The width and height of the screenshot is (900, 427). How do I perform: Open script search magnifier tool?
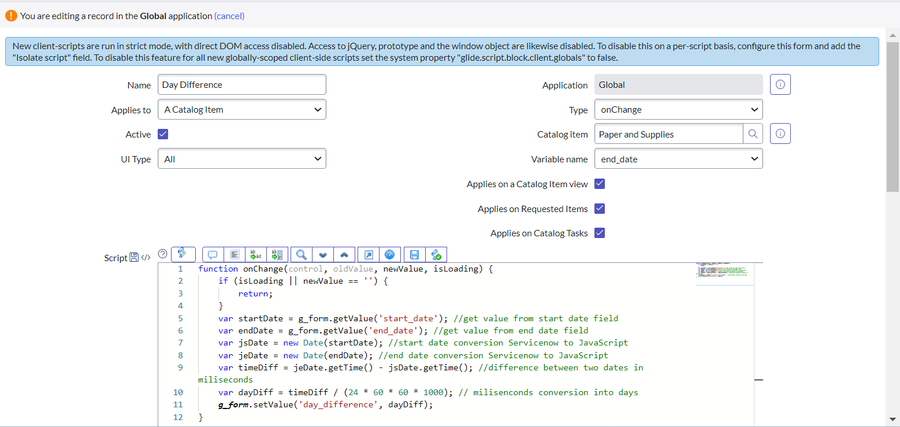coord(301,254)
